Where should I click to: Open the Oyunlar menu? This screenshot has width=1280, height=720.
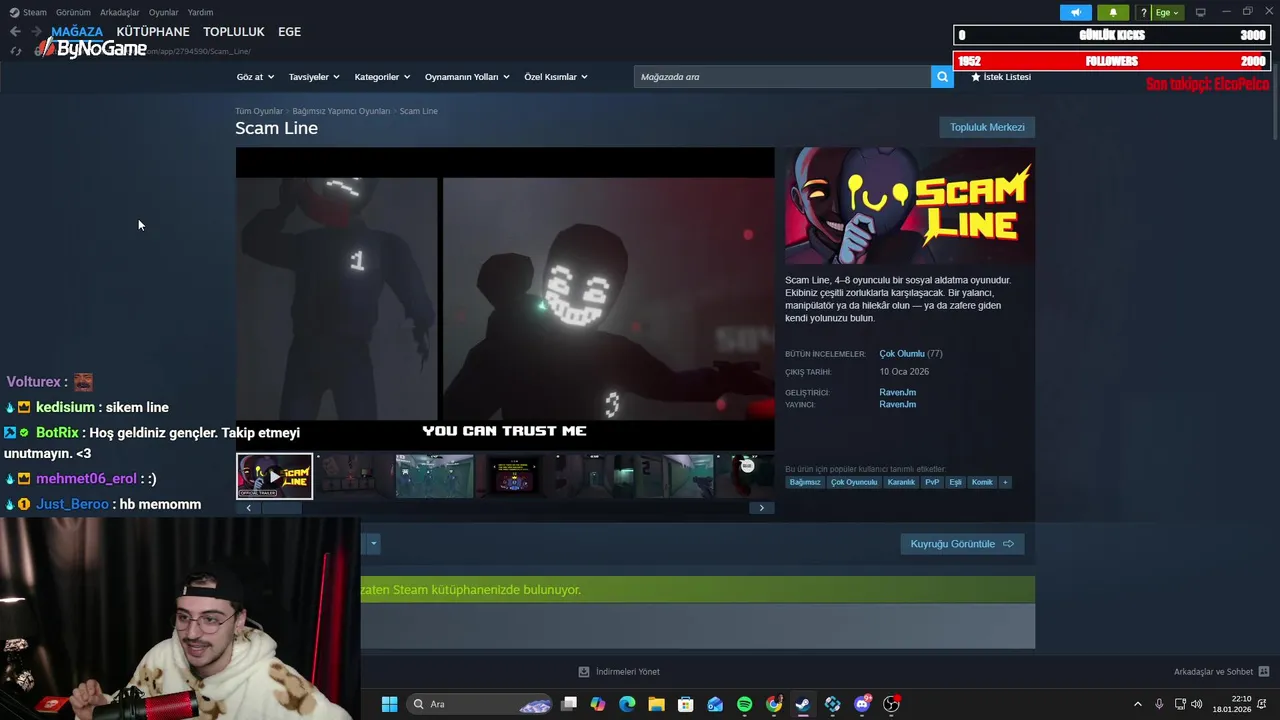164,12
